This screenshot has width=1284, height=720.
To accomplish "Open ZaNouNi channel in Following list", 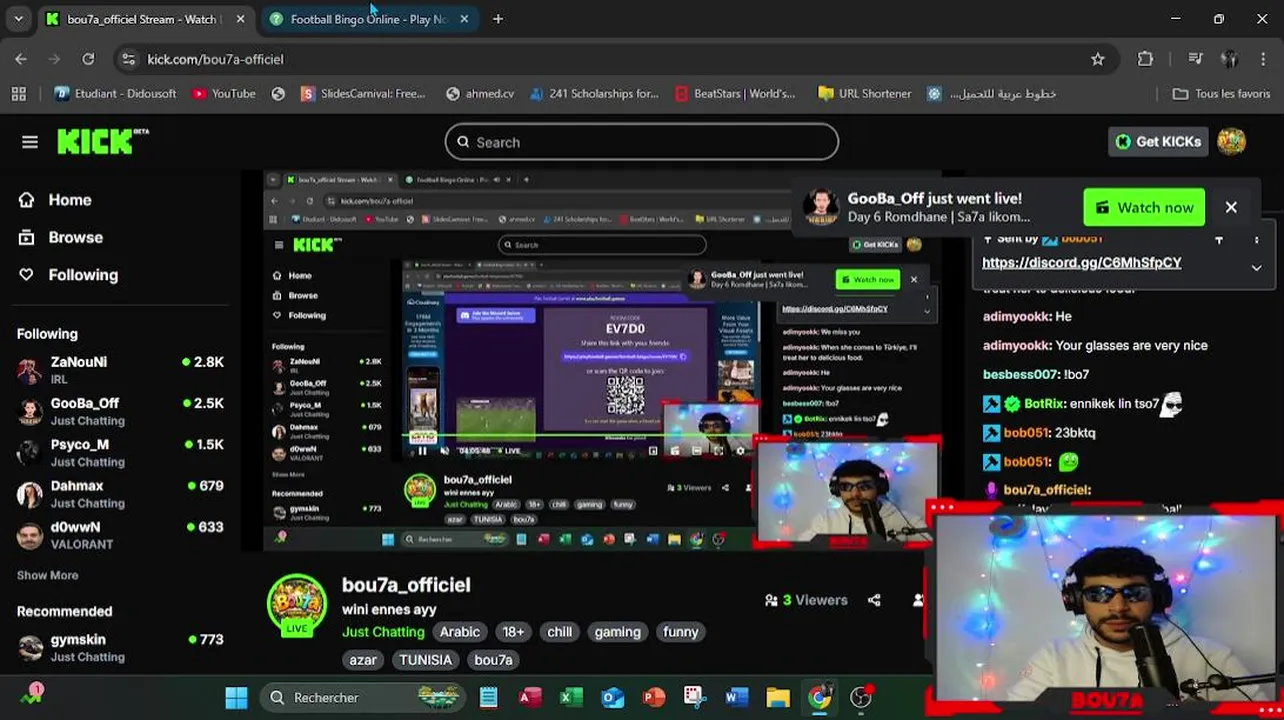I will [x=120, y=369].
